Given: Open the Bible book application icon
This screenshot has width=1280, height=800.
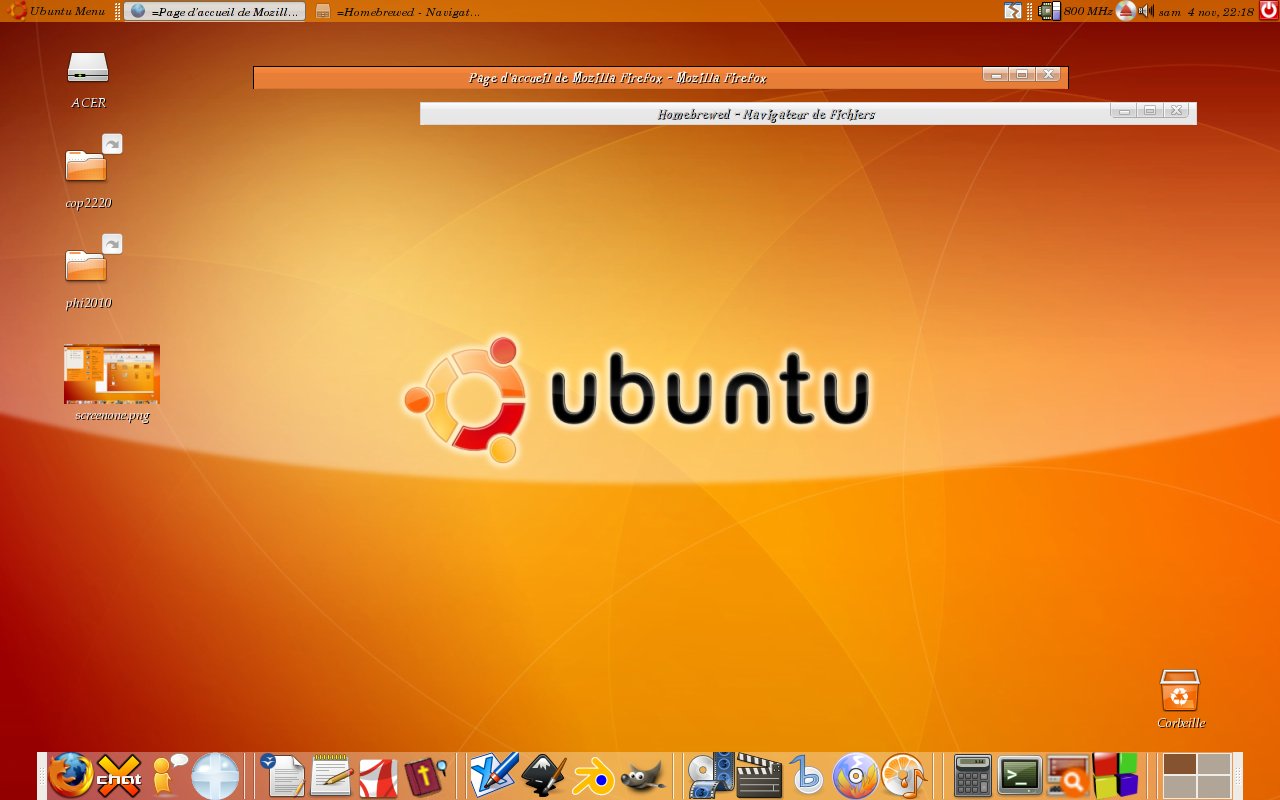Looking at the screenshot, I should coord(425,776).
